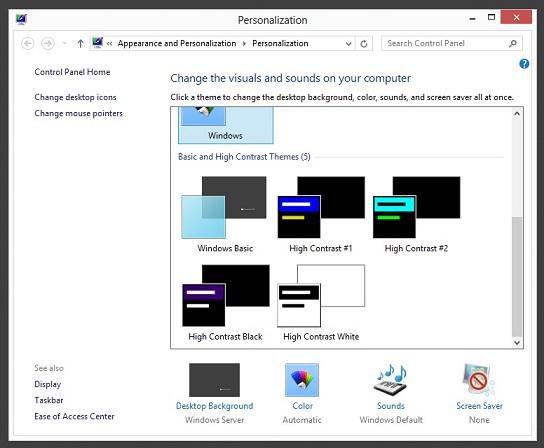Open the Sounds musical notes icon

(x=391, y=380)
